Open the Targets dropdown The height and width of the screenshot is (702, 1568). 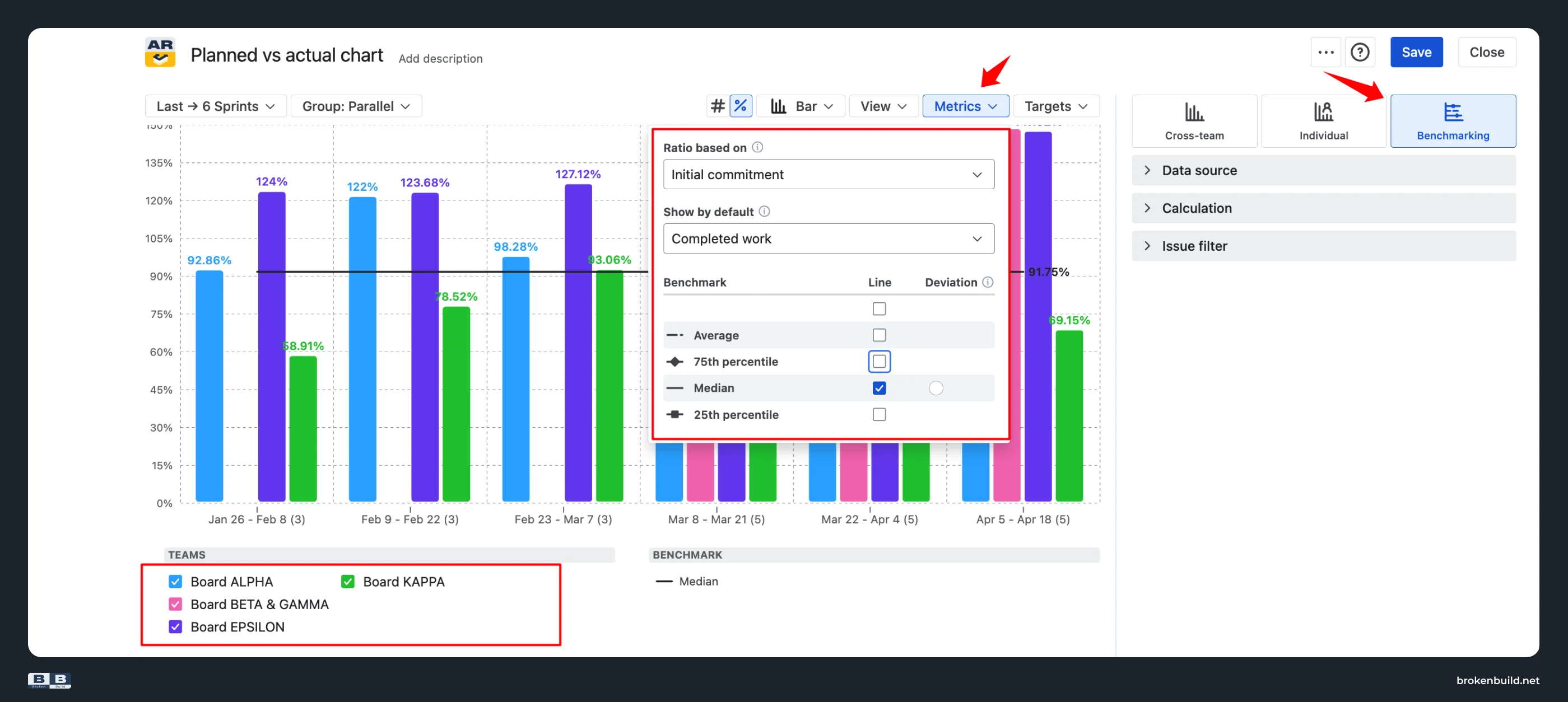click(x=1056, y=106)
